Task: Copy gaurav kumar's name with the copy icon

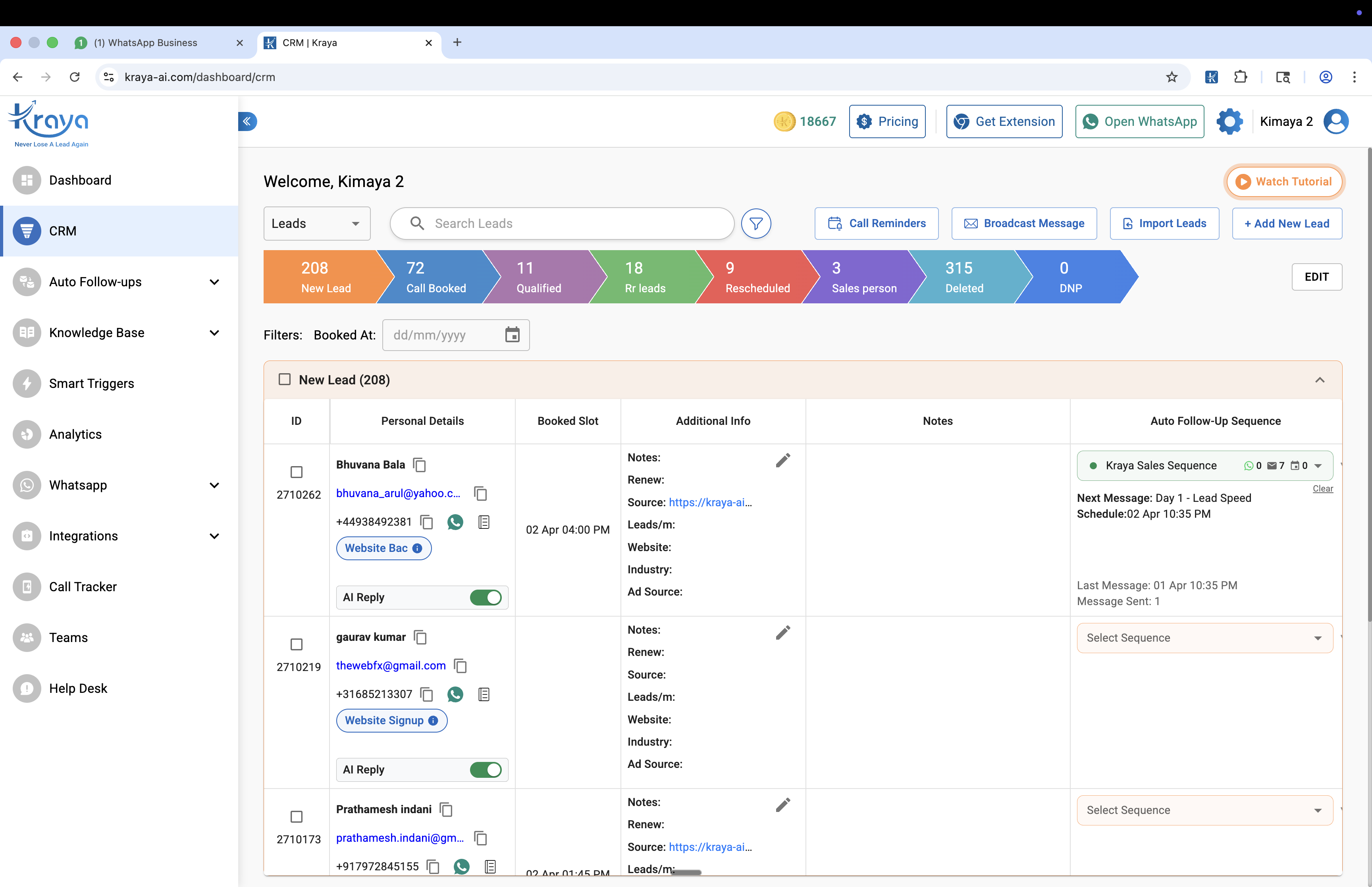Action: 420,637
